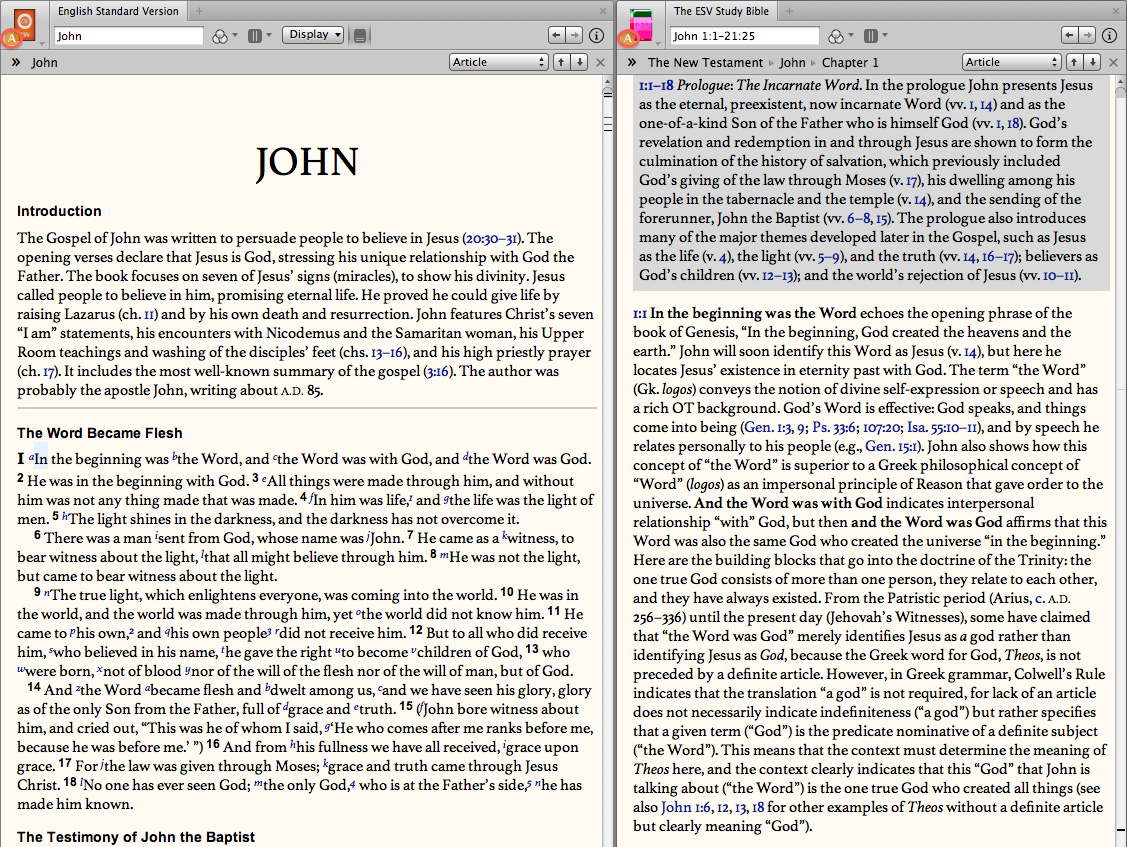
Task: Go forward in English Standard Version history
Action: pyautogui.click(x=574, y=35)
